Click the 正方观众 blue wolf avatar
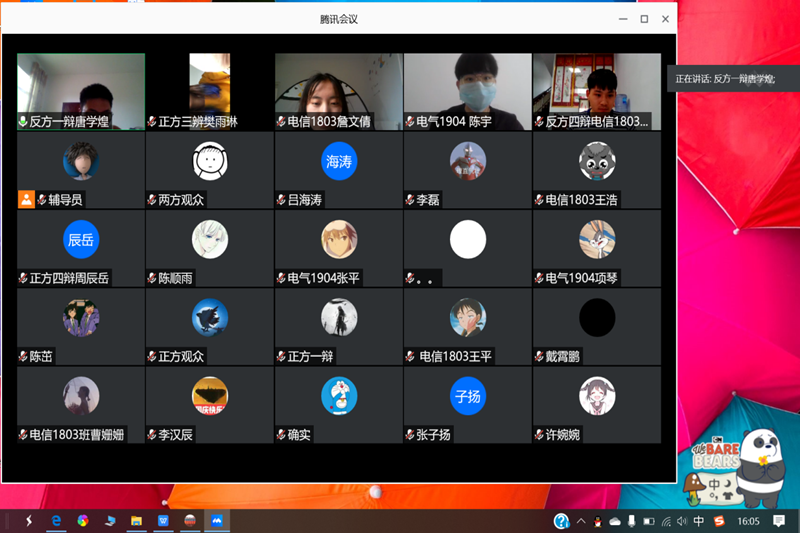 click(210, 317)
